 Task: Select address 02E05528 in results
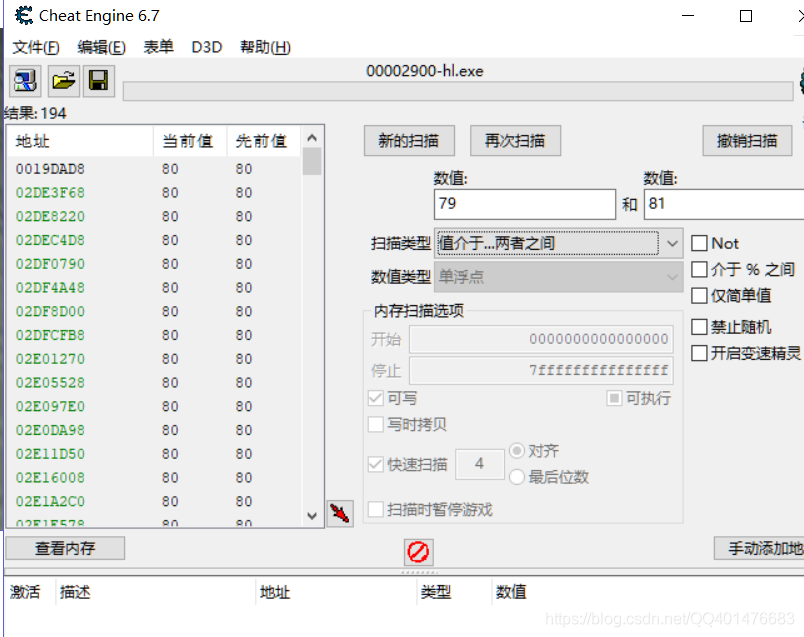coord(50,383)
